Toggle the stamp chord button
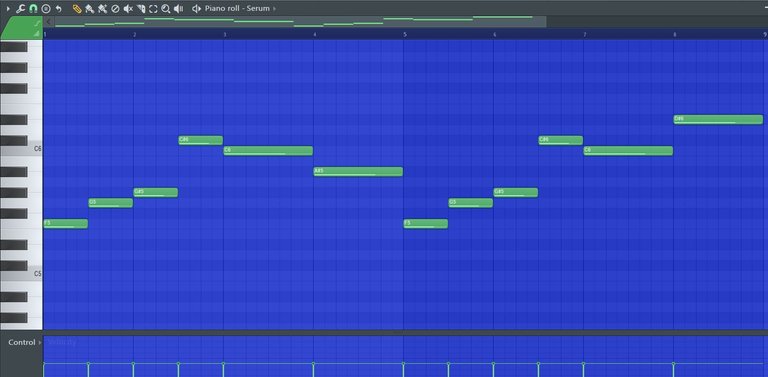The image size is (768, 377). 46,8
